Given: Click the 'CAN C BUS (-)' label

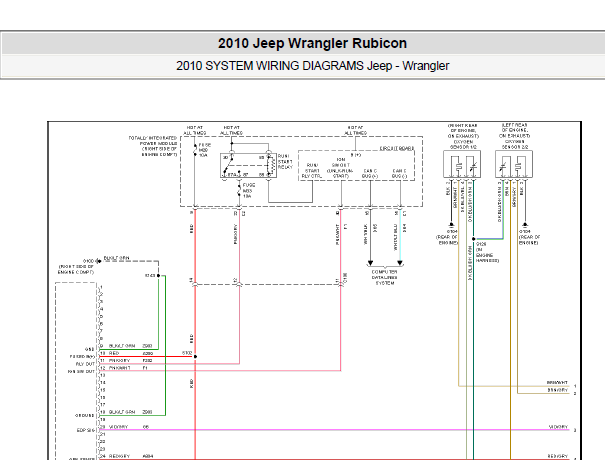Looking at the screenshot, I should pos(399,174).
